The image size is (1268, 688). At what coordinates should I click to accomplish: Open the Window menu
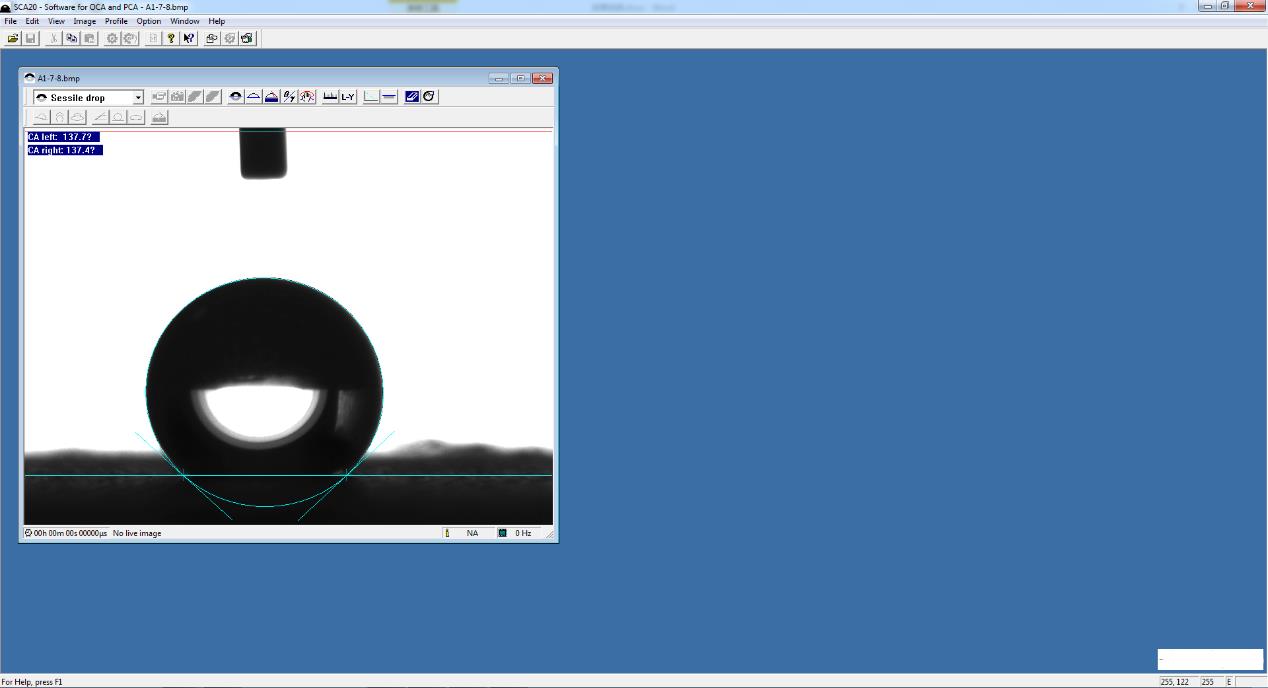185,21
